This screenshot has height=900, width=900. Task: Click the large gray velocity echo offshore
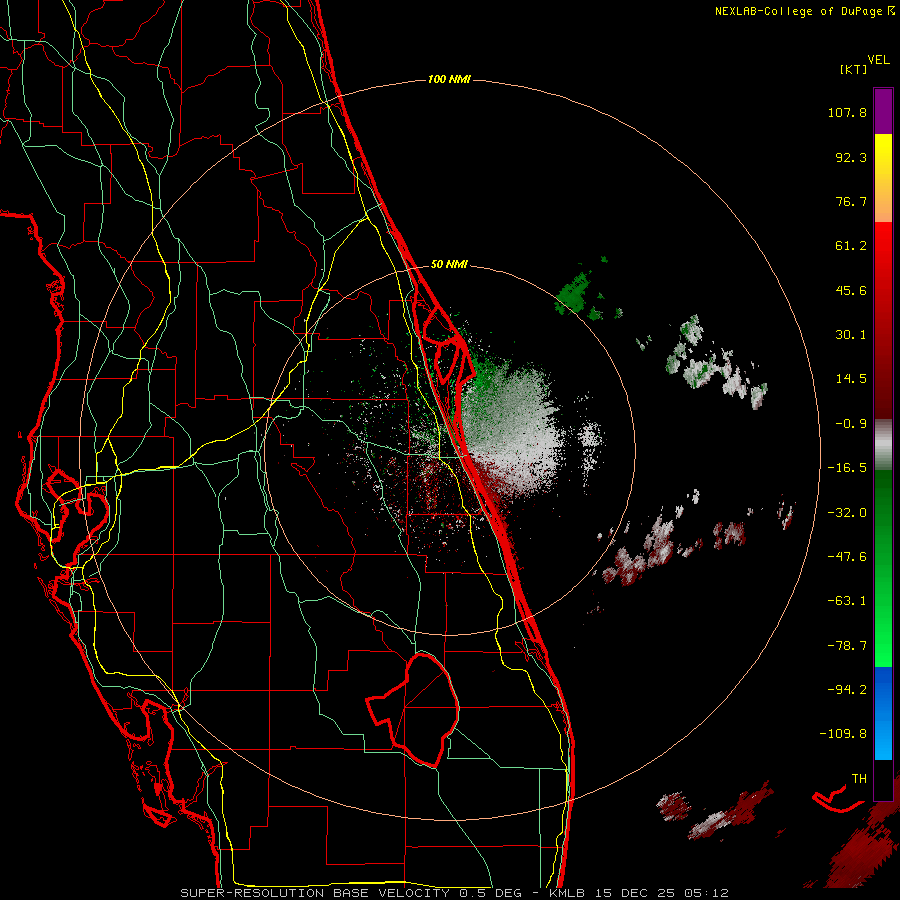pos(512,428)
